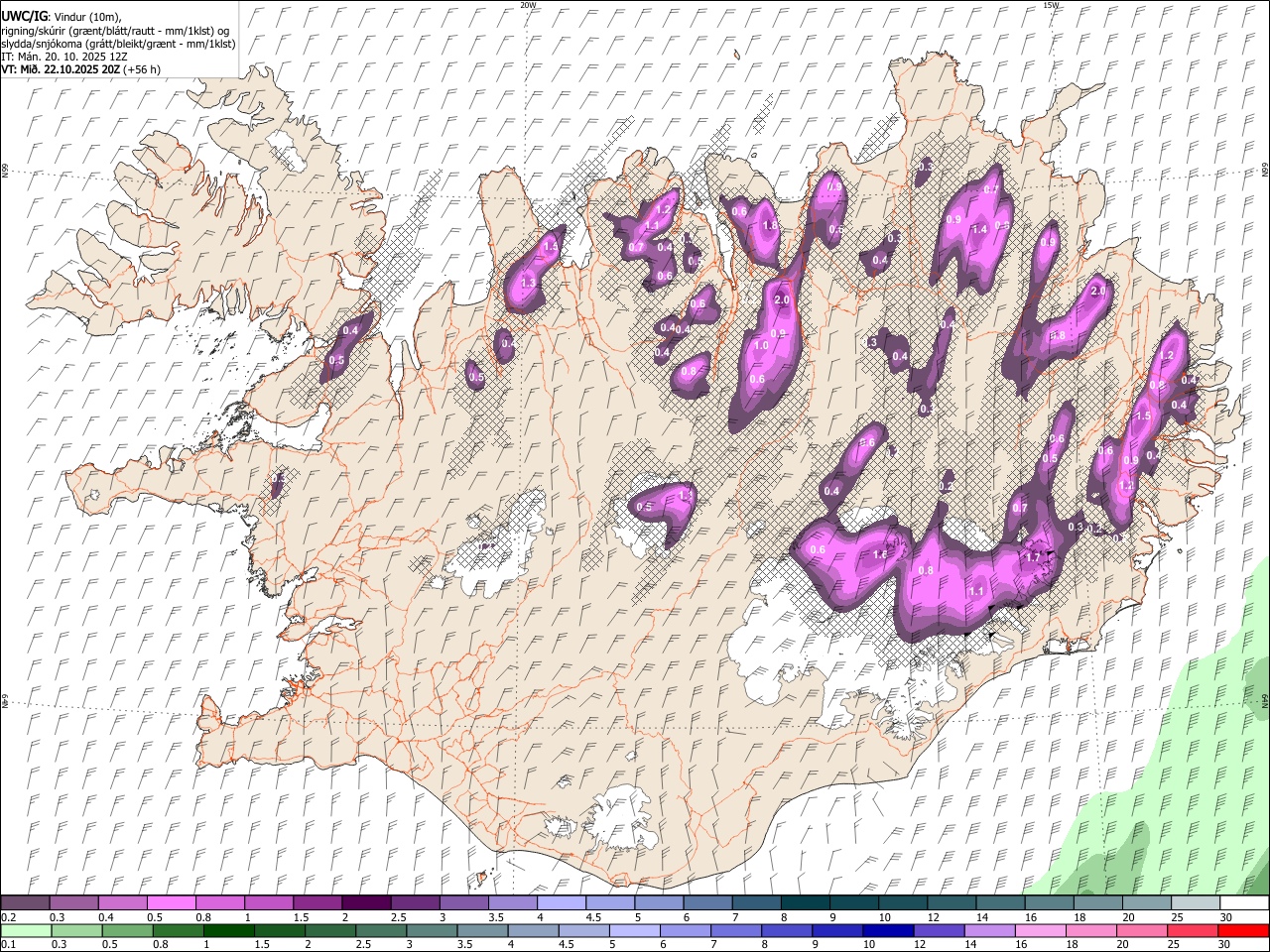Select the darkest green 1 swatch in lower legend
The height and width of the screenshot is (952, 1270).
click(228, 931)
